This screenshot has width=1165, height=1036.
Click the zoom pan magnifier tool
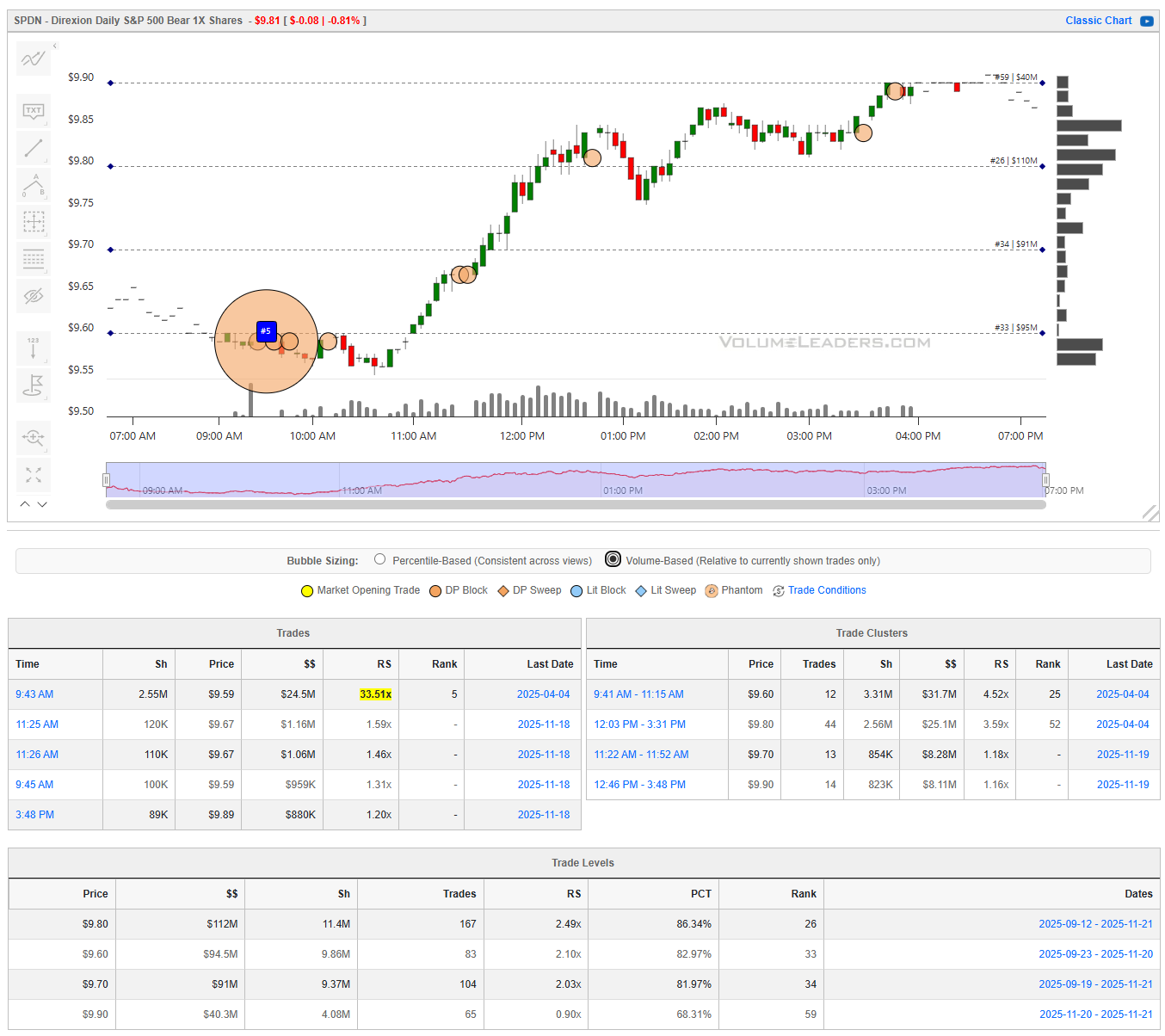click(x=34, y=437)
